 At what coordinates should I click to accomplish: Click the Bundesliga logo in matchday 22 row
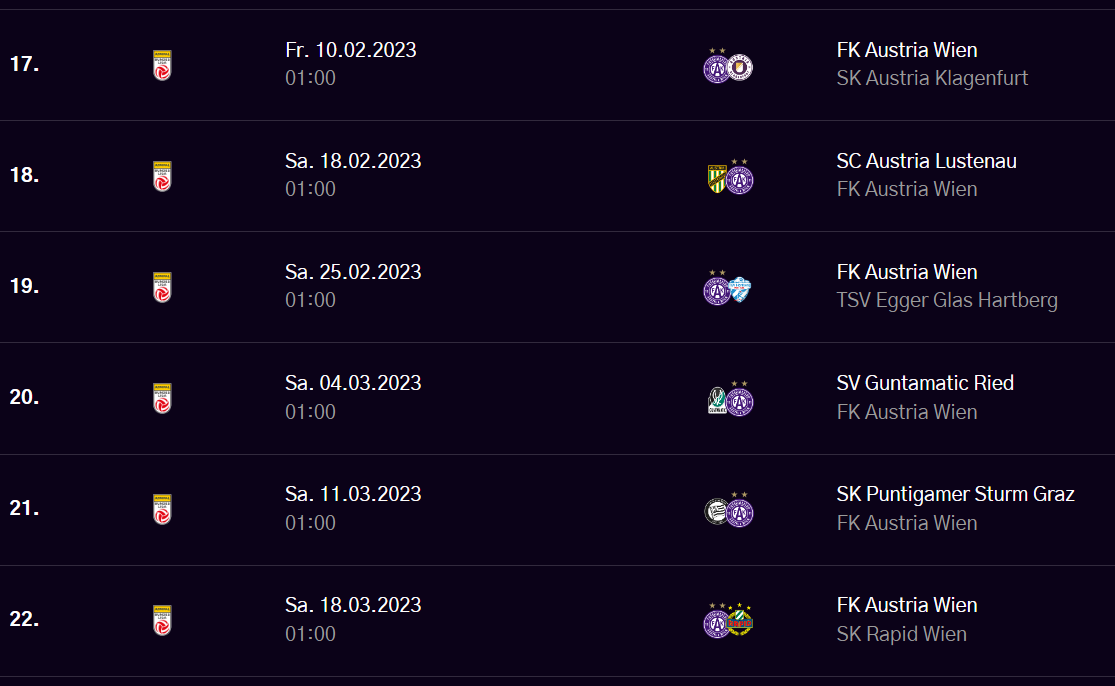[x=162, y=620]
